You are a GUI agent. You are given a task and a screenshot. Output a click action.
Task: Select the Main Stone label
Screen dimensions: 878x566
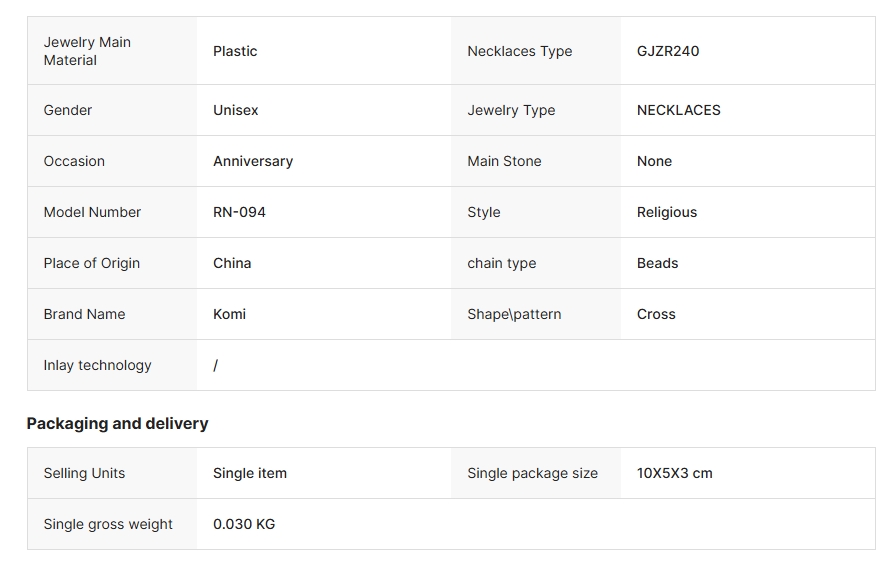point(504,161)
